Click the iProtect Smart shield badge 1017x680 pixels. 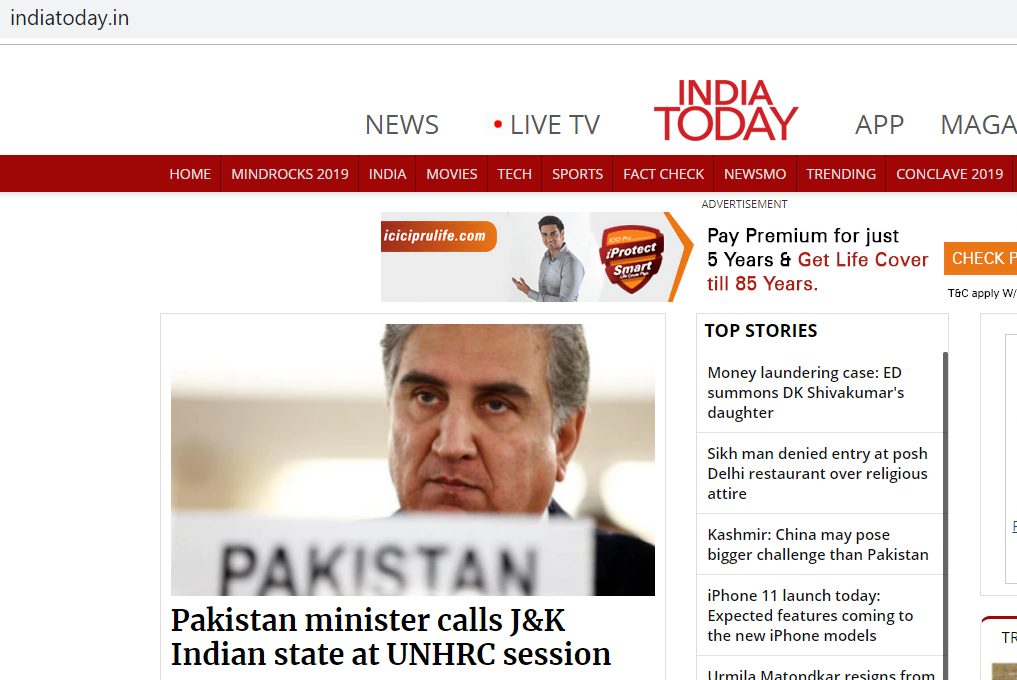[x=632, y=258]
